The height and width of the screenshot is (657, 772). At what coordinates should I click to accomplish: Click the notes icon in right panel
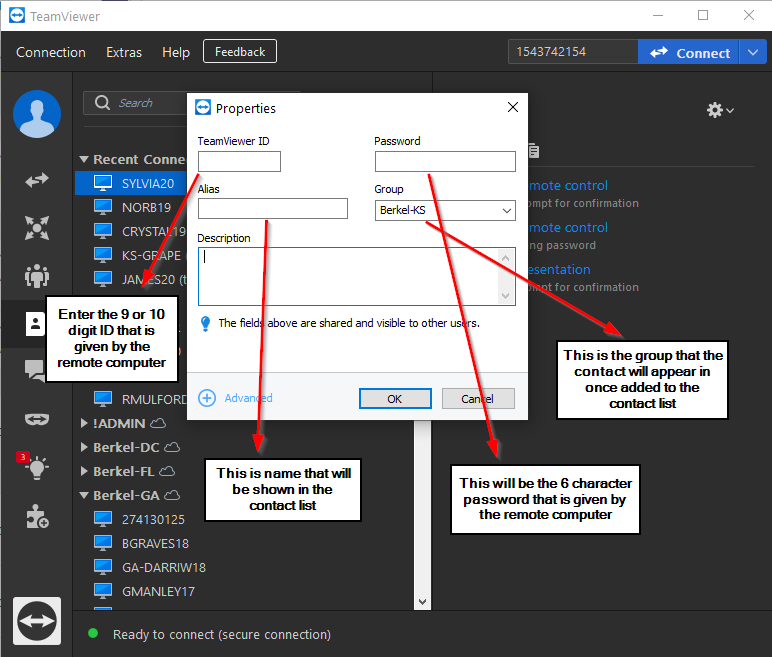[534, 151]
